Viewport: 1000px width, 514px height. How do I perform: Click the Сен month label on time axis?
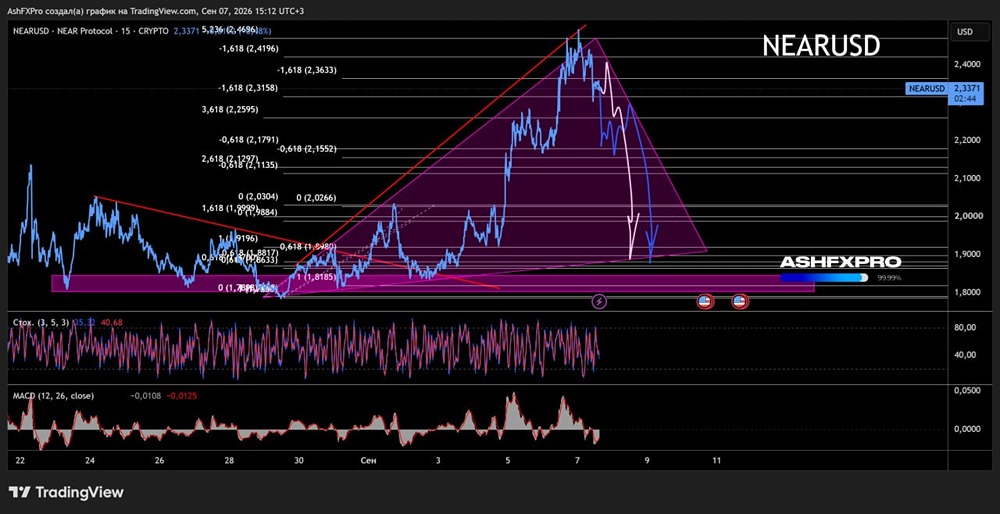click(367, 460)
